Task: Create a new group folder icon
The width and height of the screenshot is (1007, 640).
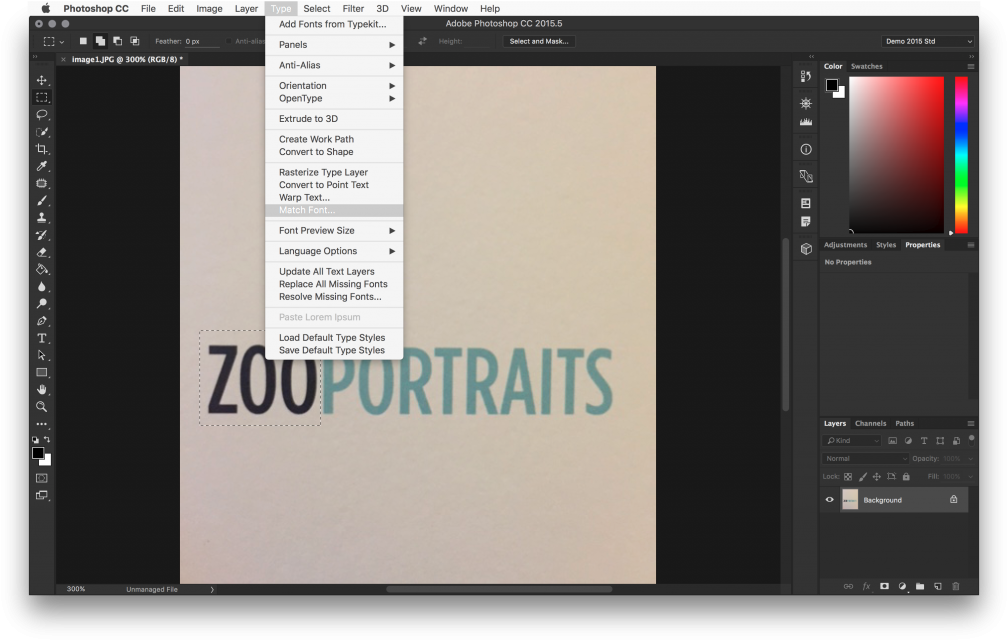Action: [920, 586]
